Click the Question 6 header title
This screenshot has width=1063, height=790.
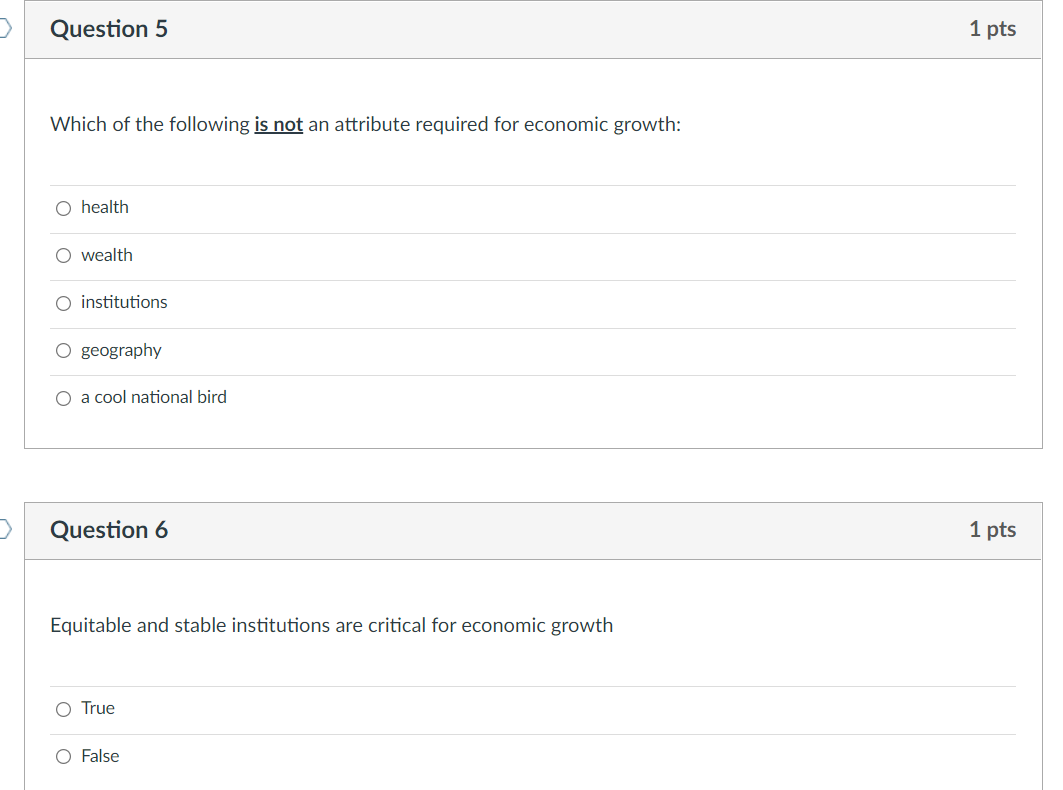[x=108, y=530]
